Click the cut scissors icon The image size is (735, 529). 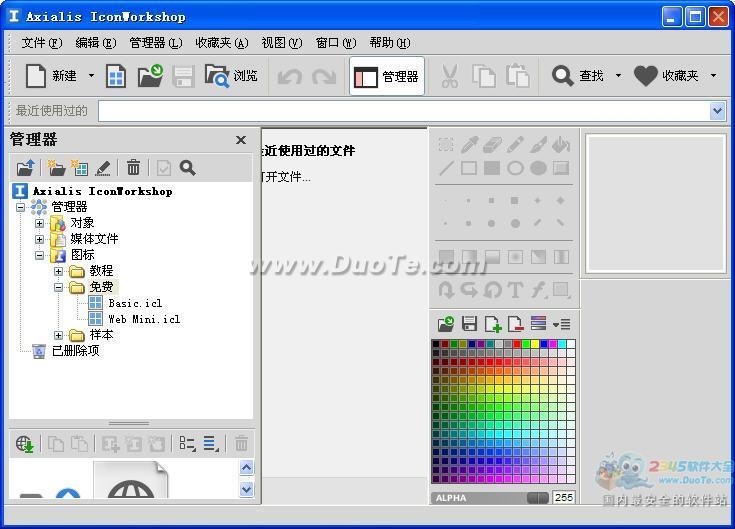point(449,76)
